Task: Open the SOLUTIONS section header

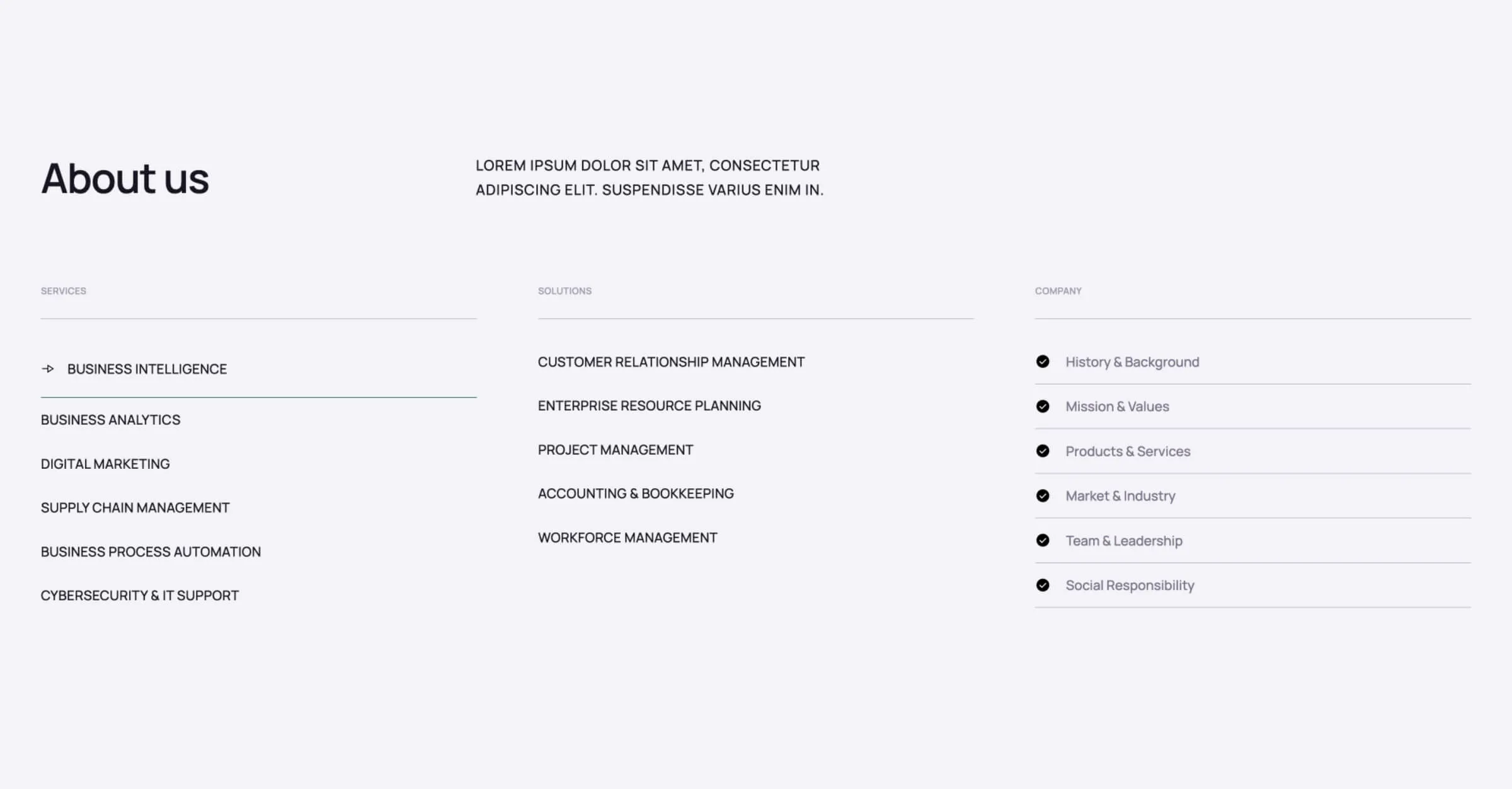Action: click(565, 291)
